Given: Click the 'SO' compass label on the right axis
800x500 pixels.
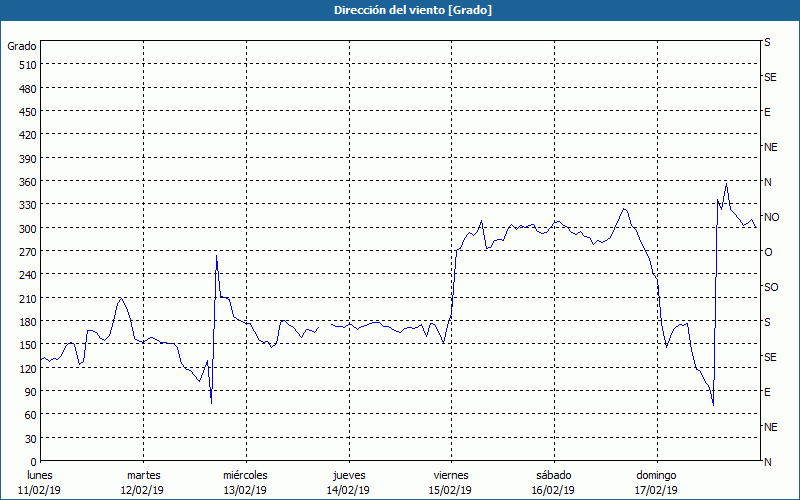Looking at the screenshot, I should 771,287.
